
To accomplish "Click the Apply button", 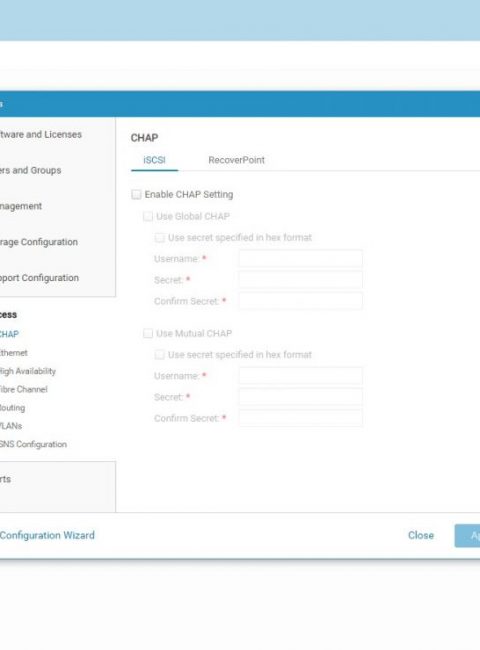I will point(467,536).
